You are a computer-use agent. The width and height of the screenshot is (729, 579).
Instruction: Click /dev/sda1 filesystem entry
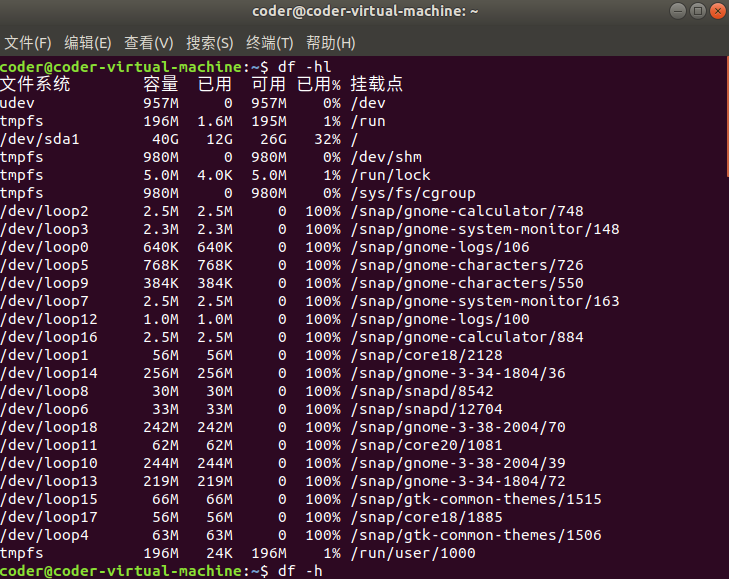point(40,139)
